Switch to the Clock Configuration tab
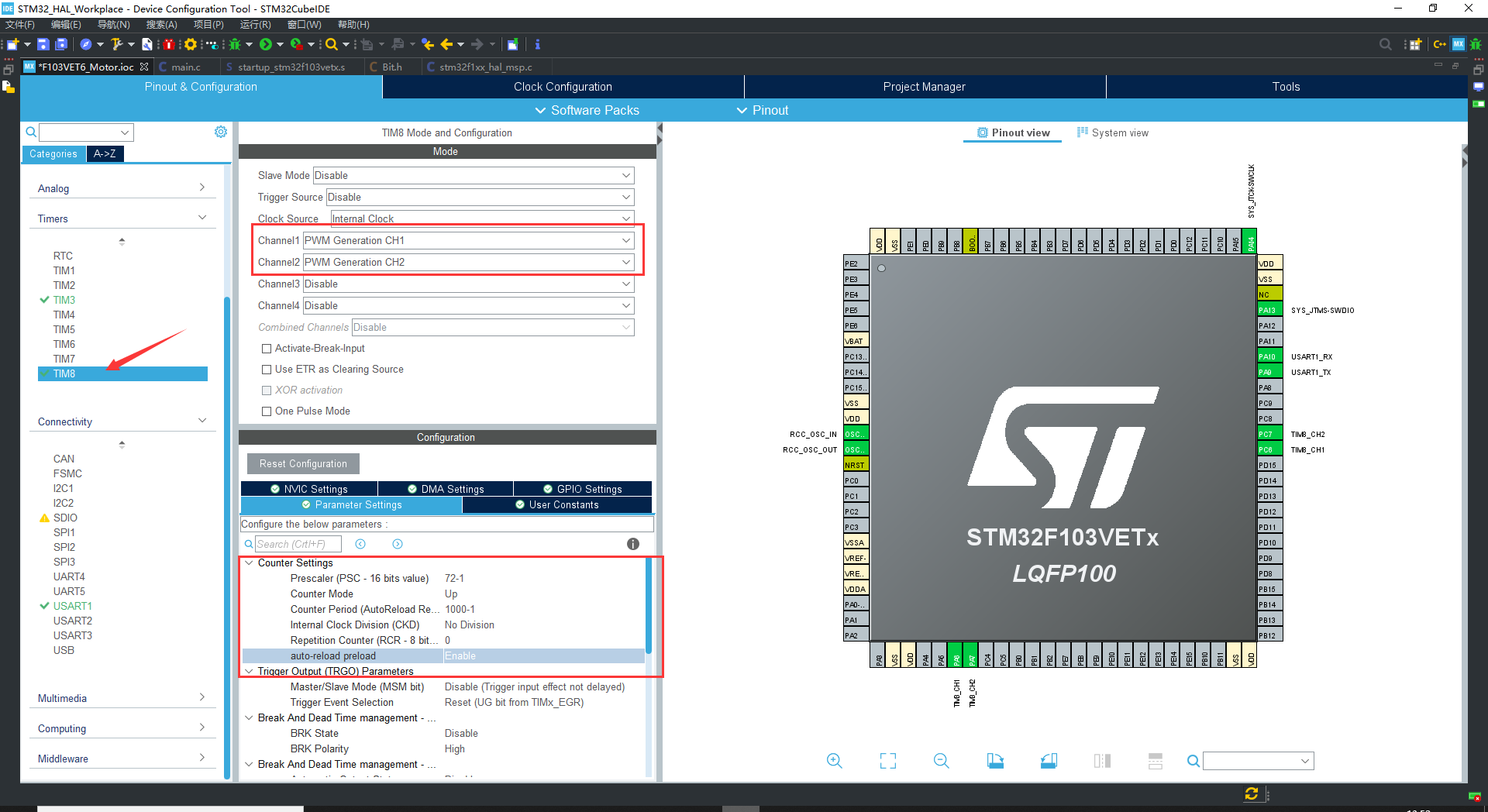Screen dimensions: 1488x812 tap(563, 87)
